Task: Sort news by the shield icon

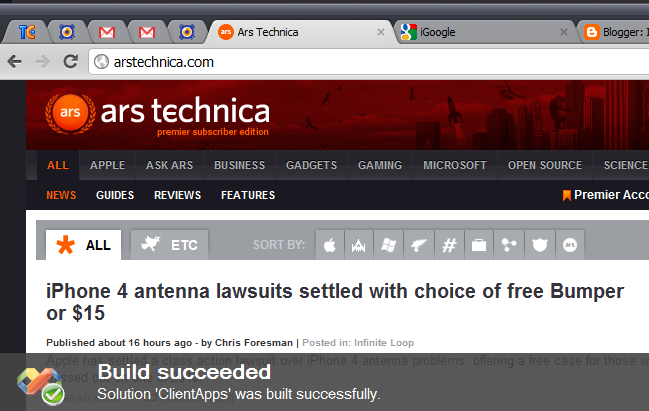Action: [x=540, y=245]
